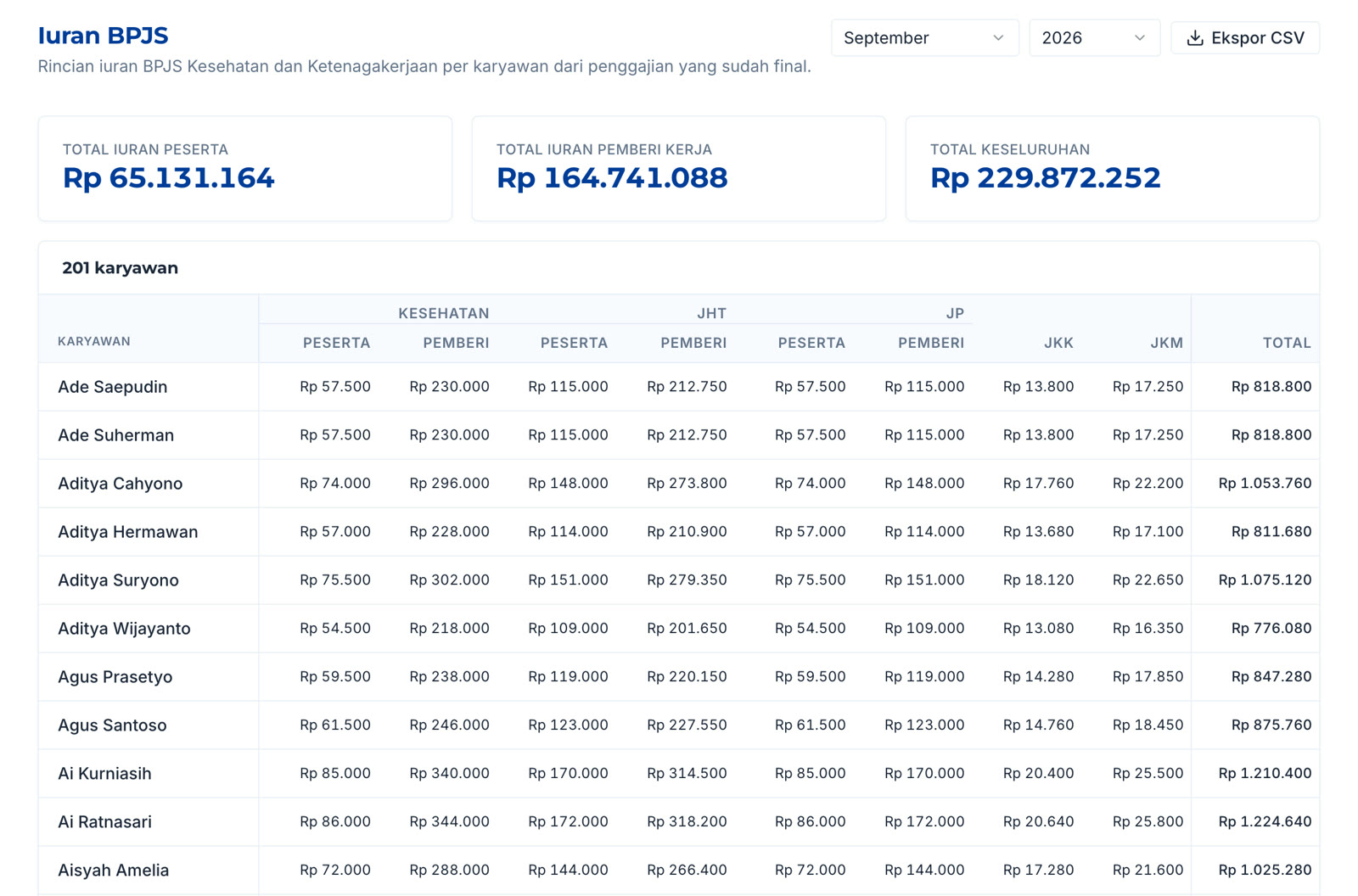Viewport: 1358px width, 896px height.
Task: Click Agus Santoso's total Rp 875.760
Action: tap(1271, 725)
